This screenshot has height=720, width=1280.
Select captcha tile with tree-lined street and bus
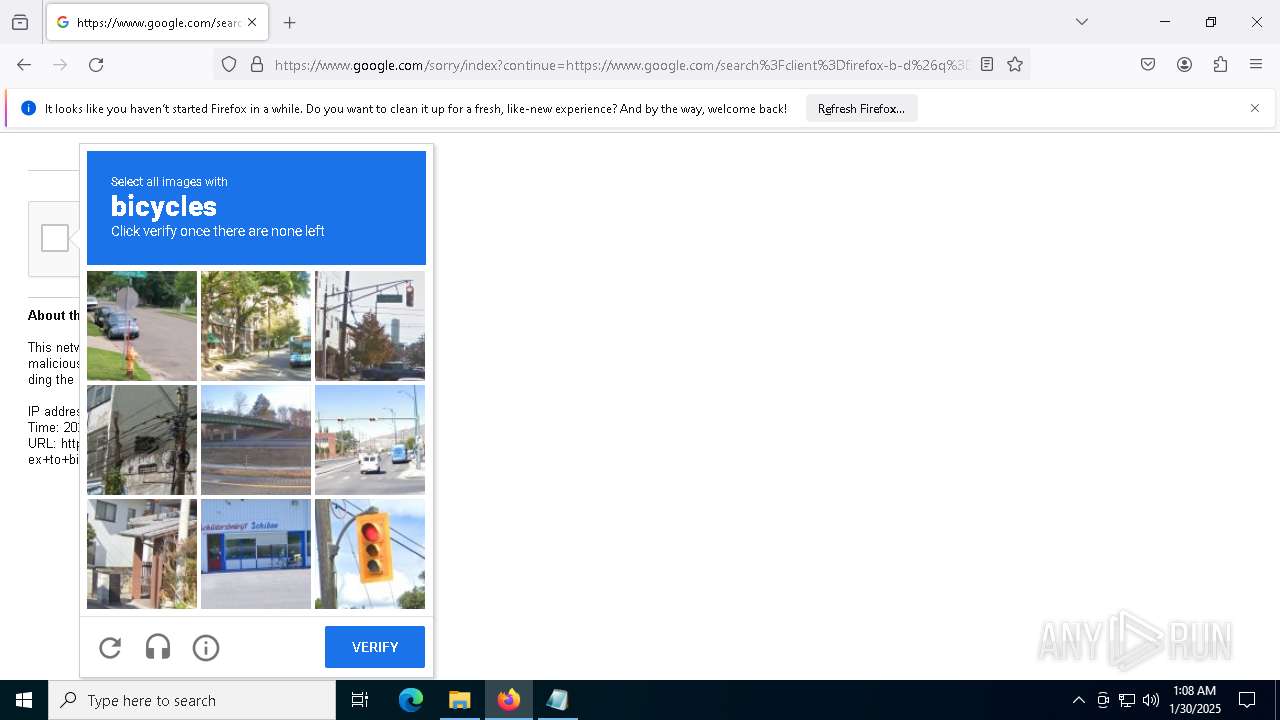[256, 326]
